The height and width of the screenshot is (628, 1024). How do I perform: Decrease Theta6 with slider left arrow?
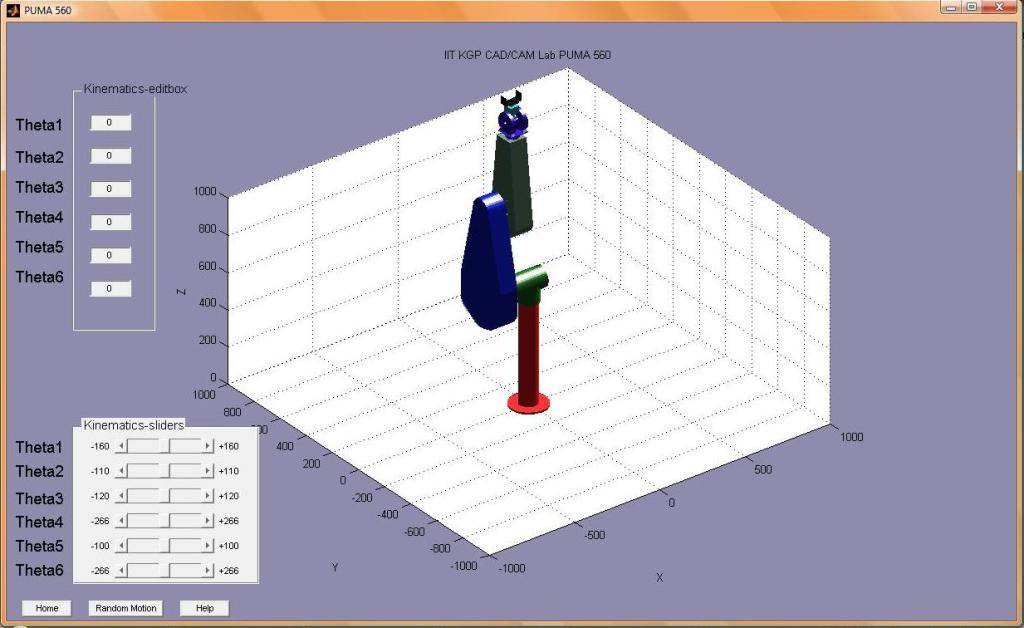(x=121, y=571)
